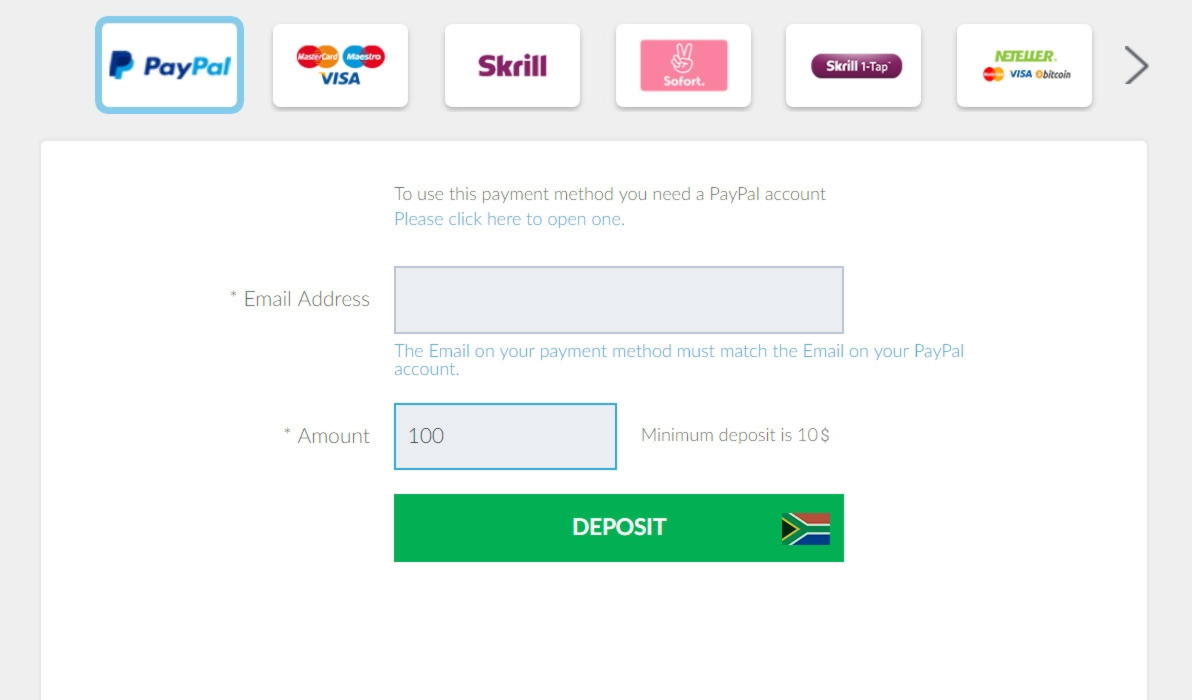
Task: Focus the Amount field showing 100
Action: [506, 436]
